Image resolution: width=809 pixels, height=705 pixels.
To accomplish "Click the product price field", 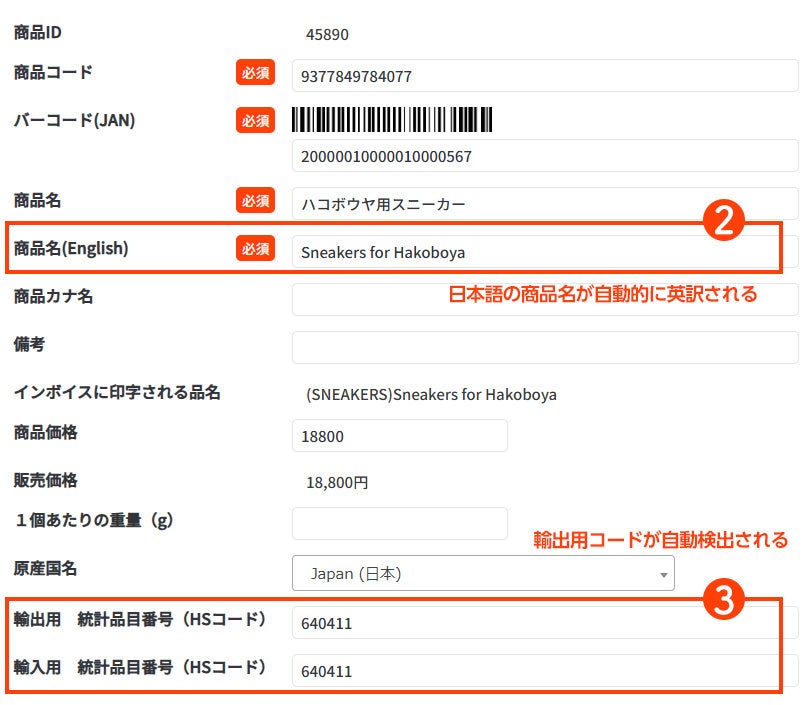I will point(399,436).
